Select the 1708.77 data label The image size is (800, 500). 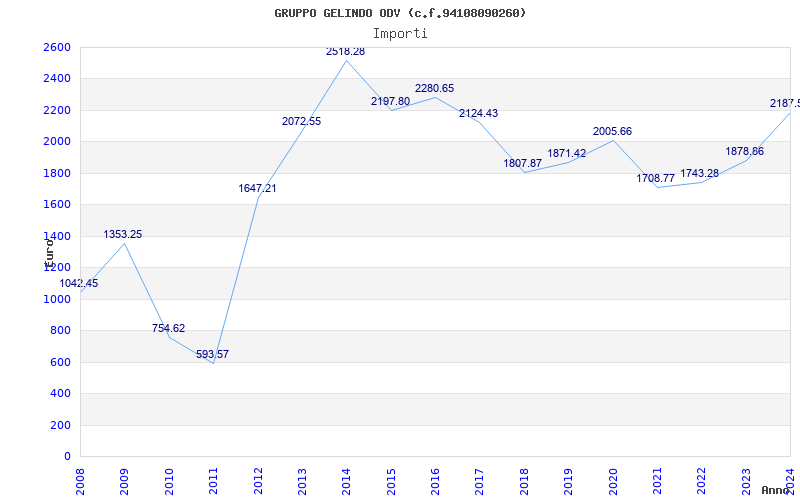tap(656, 179)
